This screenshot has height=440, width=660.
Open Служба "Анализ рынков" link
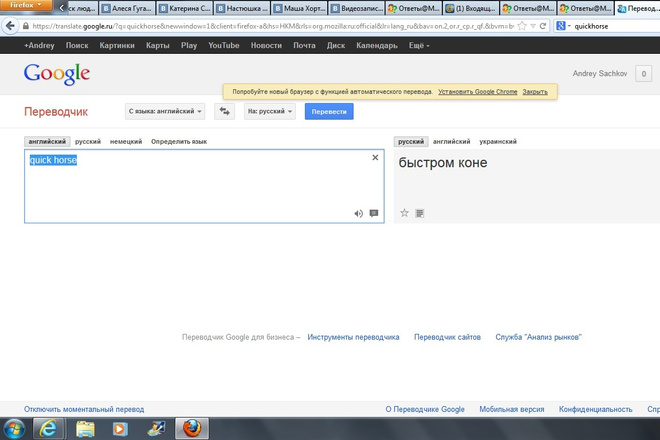coord(538,337)
